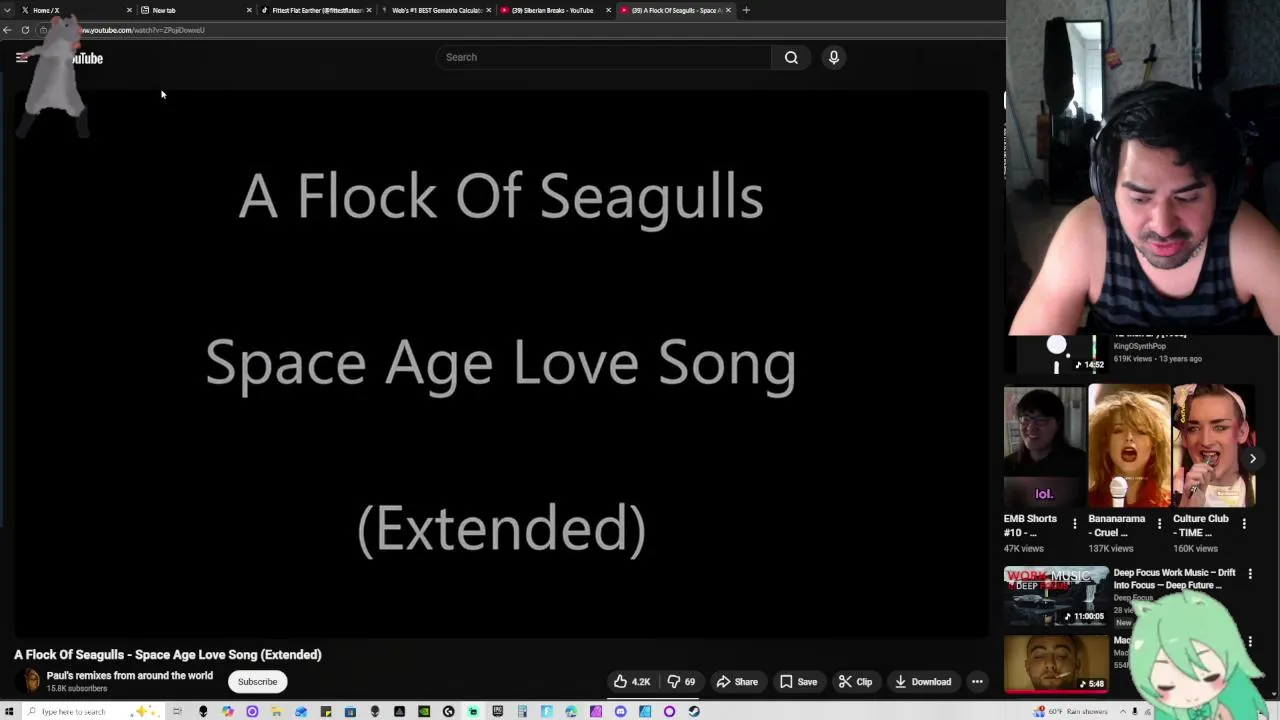Viewport: 1280px width, 720px height.
Task: Open the YouTube hamburger guide menu
Action: (21, 58)
